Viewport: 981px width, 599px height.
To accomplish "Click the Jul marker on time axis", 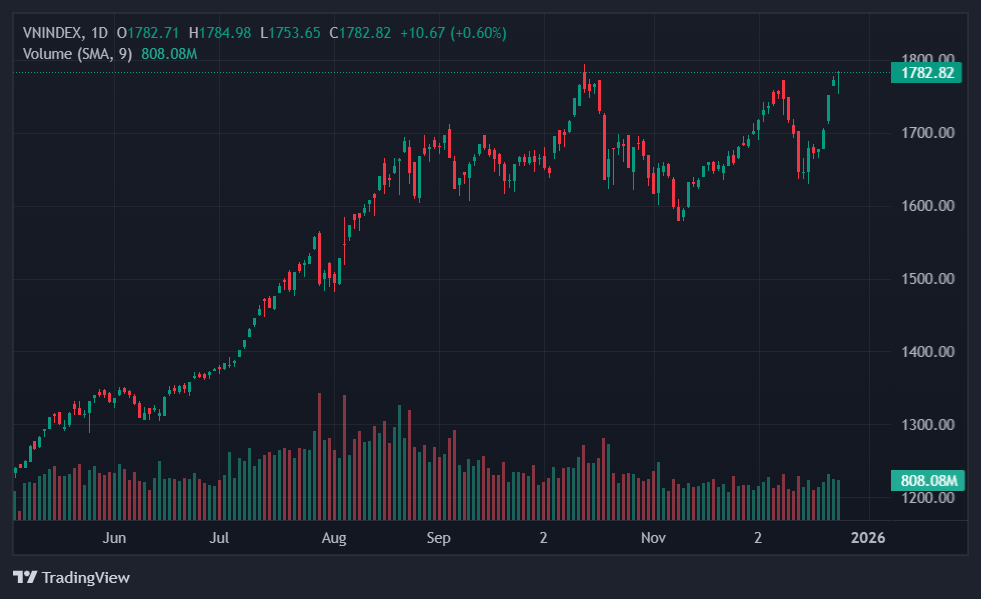I will 220,538.
